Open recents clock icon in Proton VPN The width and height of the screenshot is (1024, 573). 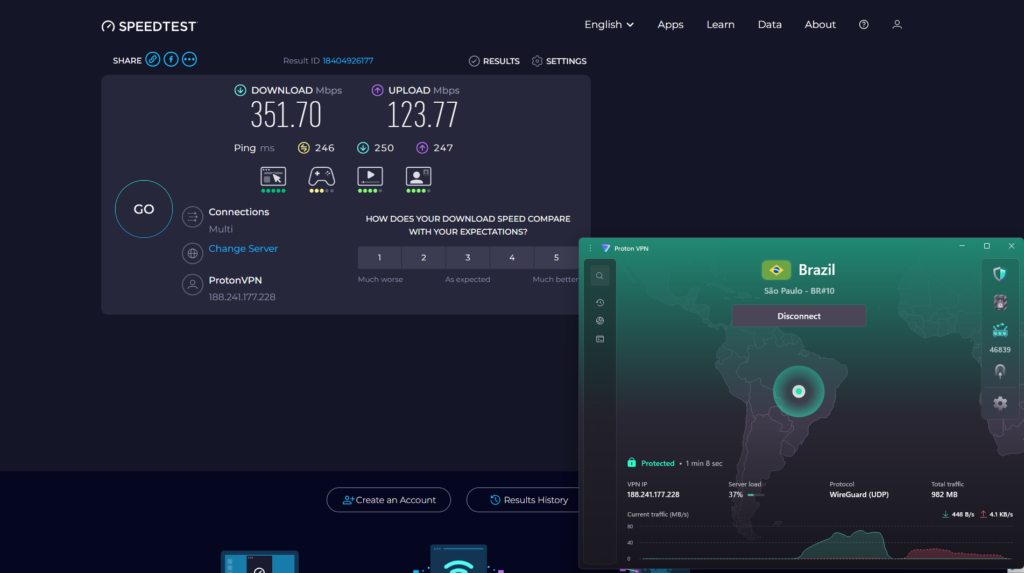[x=600, y=303]
